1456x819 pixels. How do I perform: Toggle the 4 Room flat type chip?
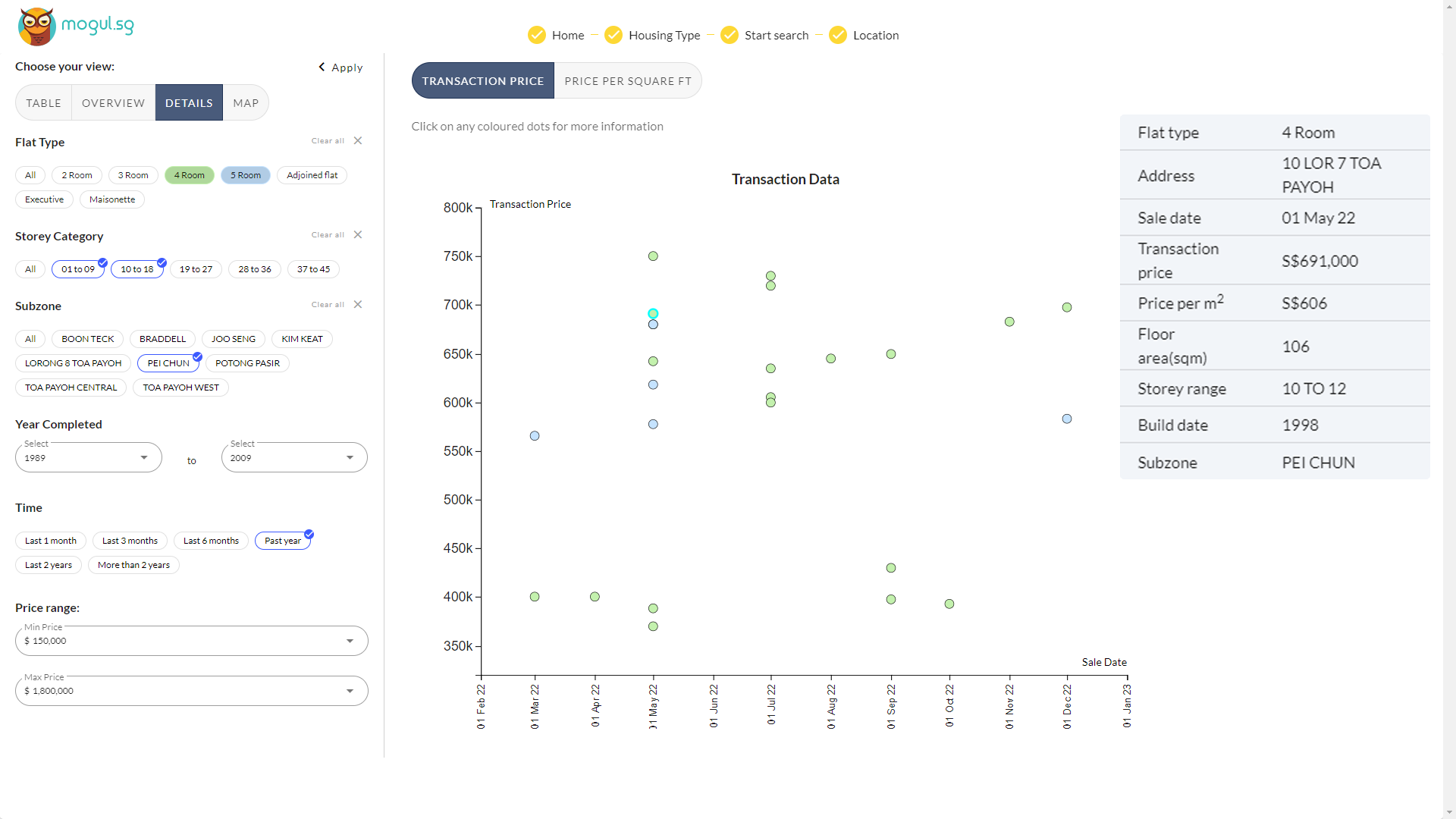(x=189, y=175)
